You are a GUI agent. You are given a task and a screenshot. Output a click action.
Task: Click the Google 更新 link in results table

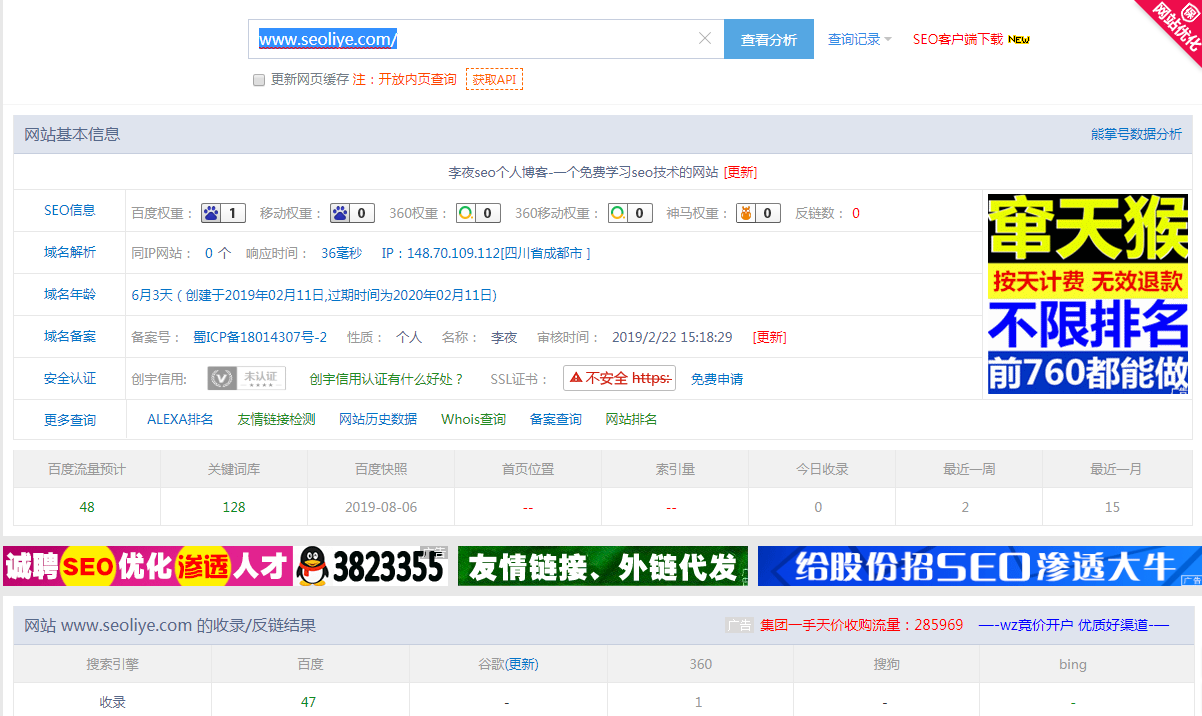(521, 664)
